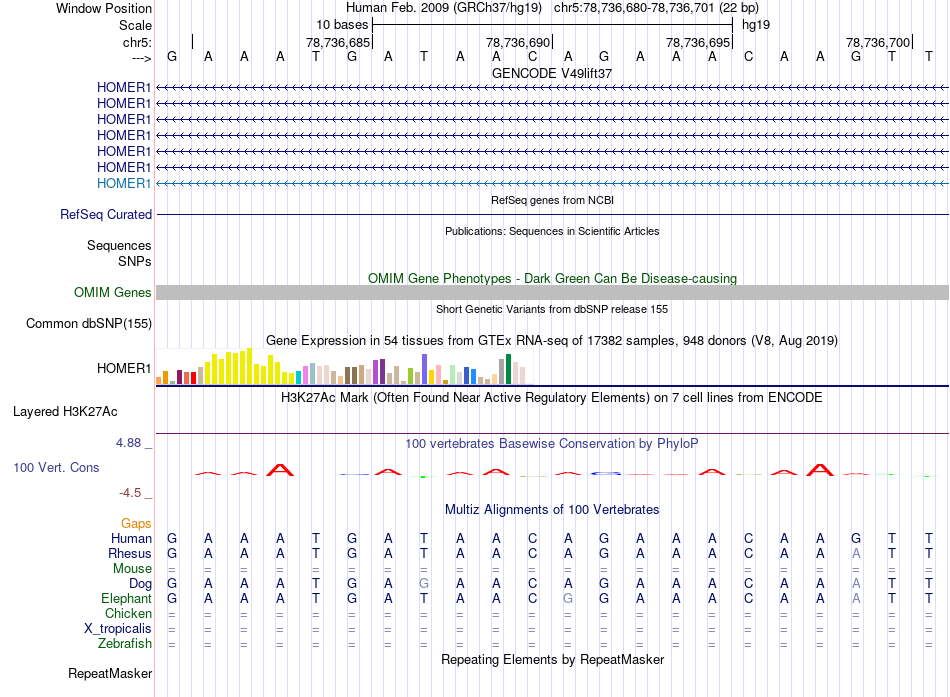Click the 100 Vert. Cons label
The image size is (950, 697).
(56, 467)
